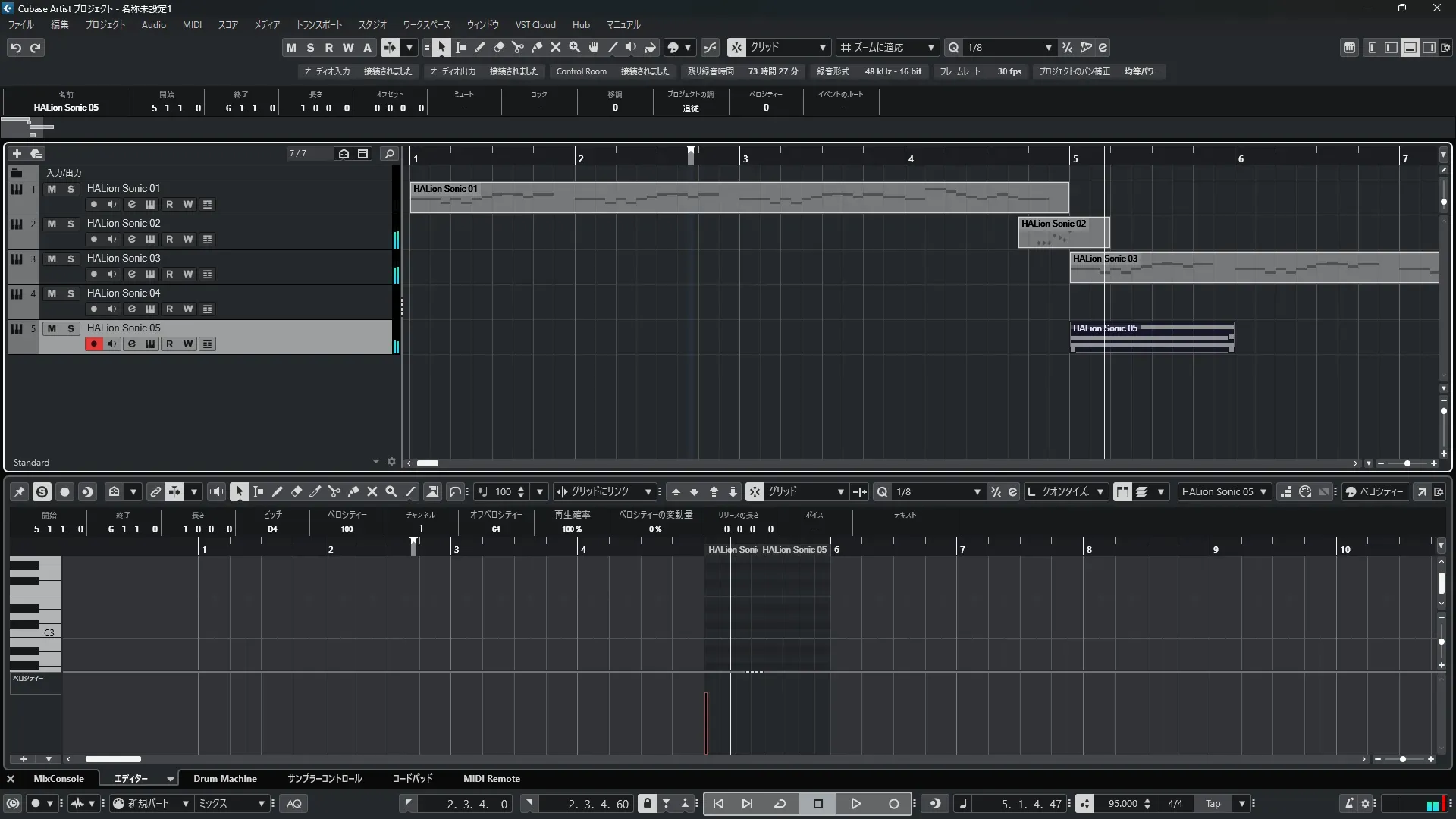Screen dimensions: 1456x819
Task: Select the Split scissors tool in top toolbar
Action: click(518, 48)
